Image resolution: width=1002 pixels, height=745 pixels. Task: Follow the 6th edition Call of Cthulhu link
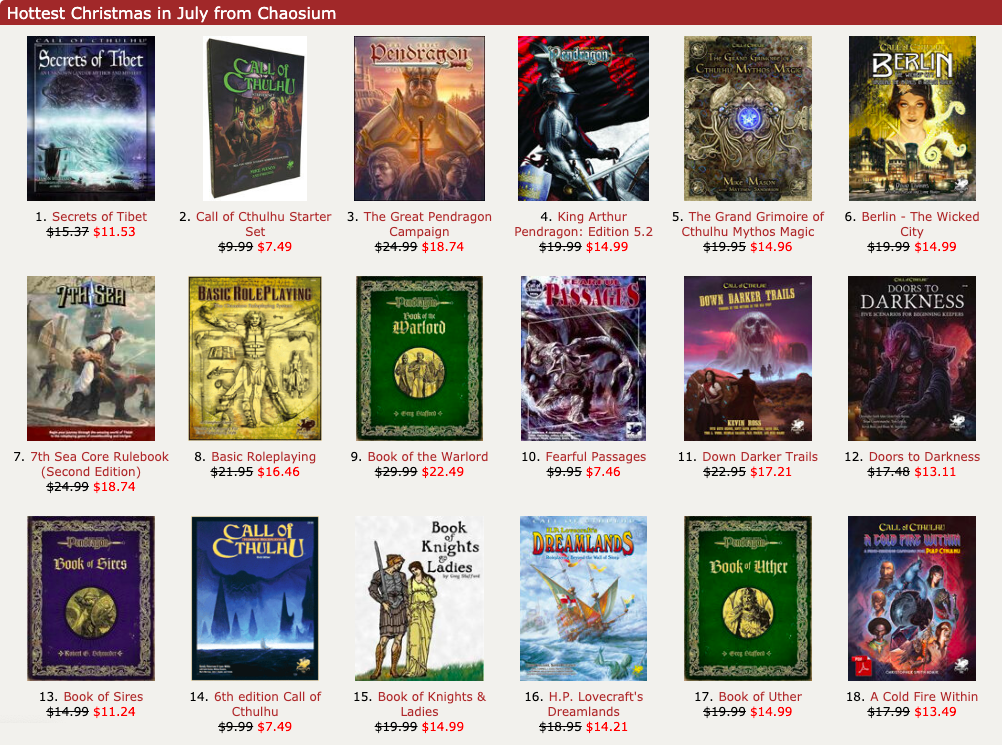click(x=267, y=704)
